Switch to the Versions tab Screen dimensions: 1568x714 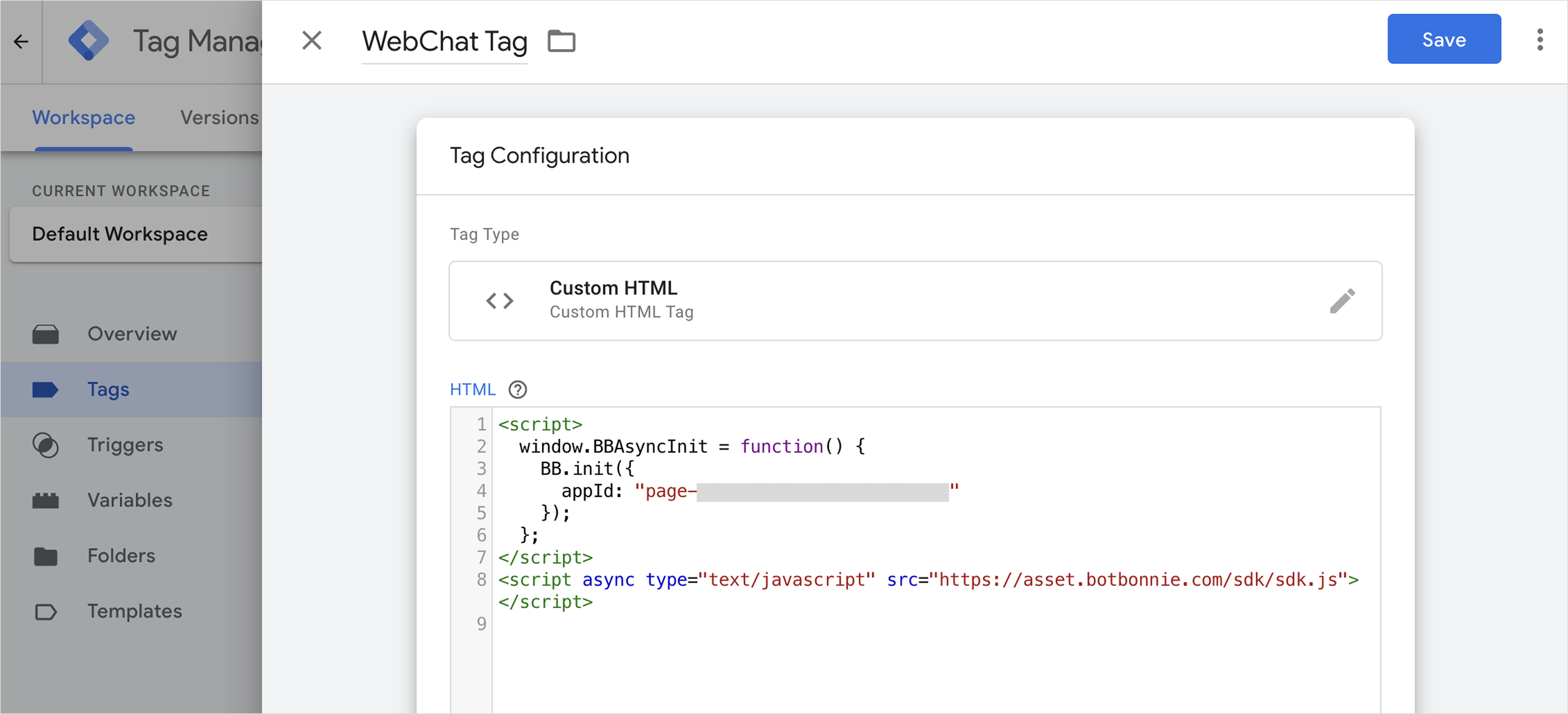219,117
